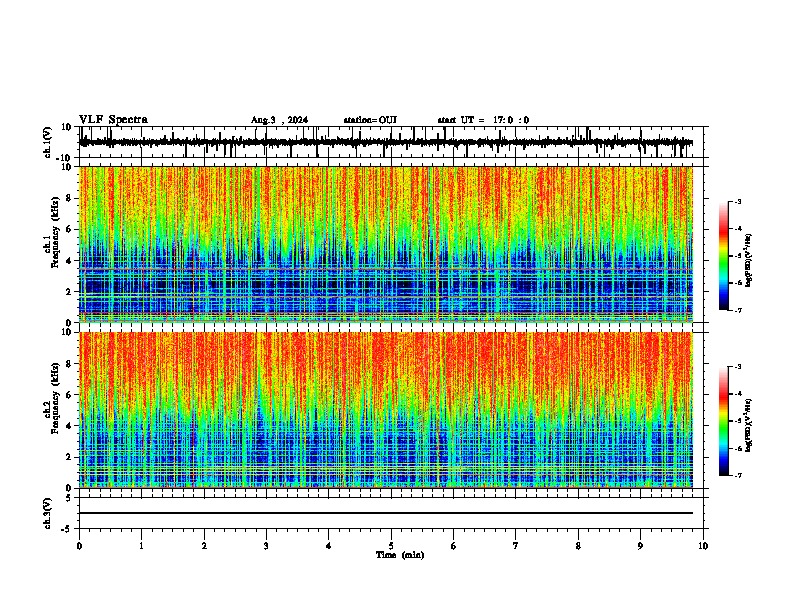Click time axis tick label "7"
The image size is (792, 612).
(516, 546)
